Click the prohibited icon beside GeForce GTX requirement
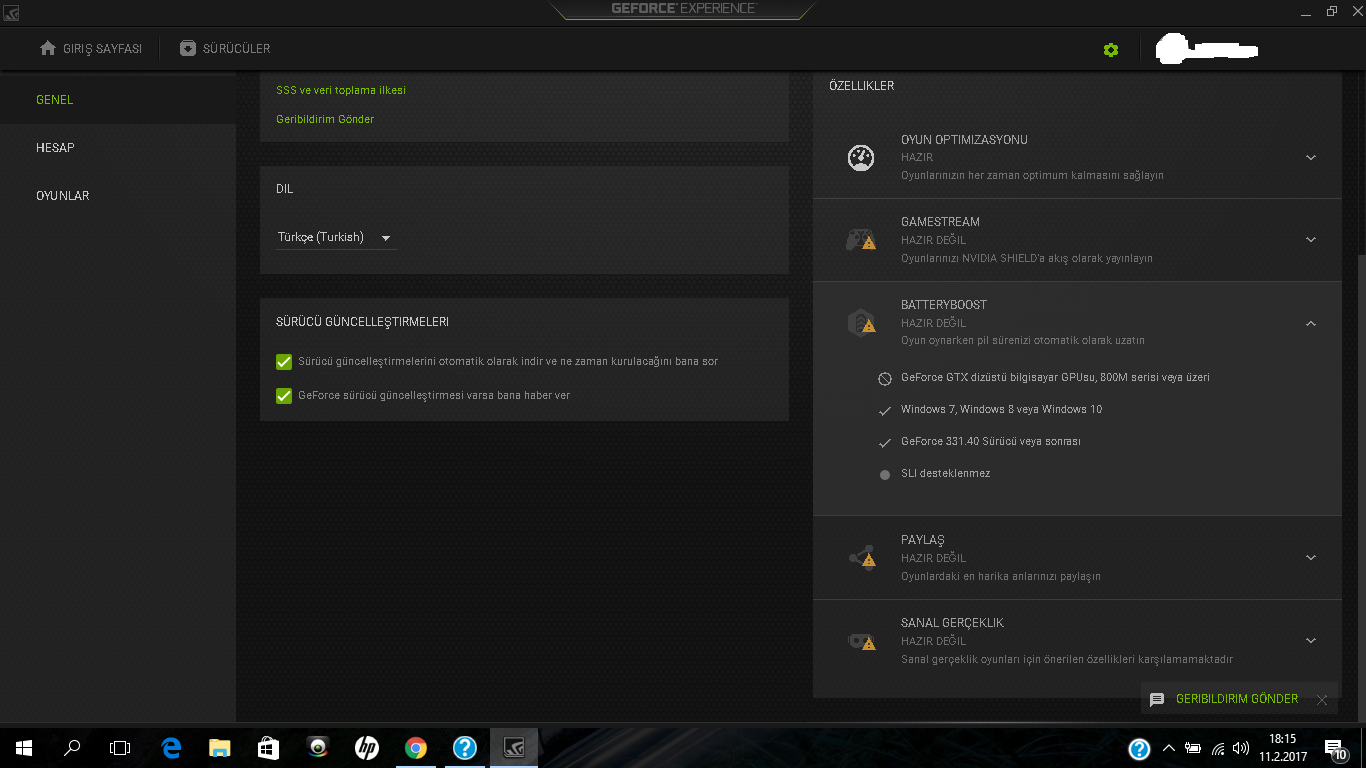 [884, 379]
